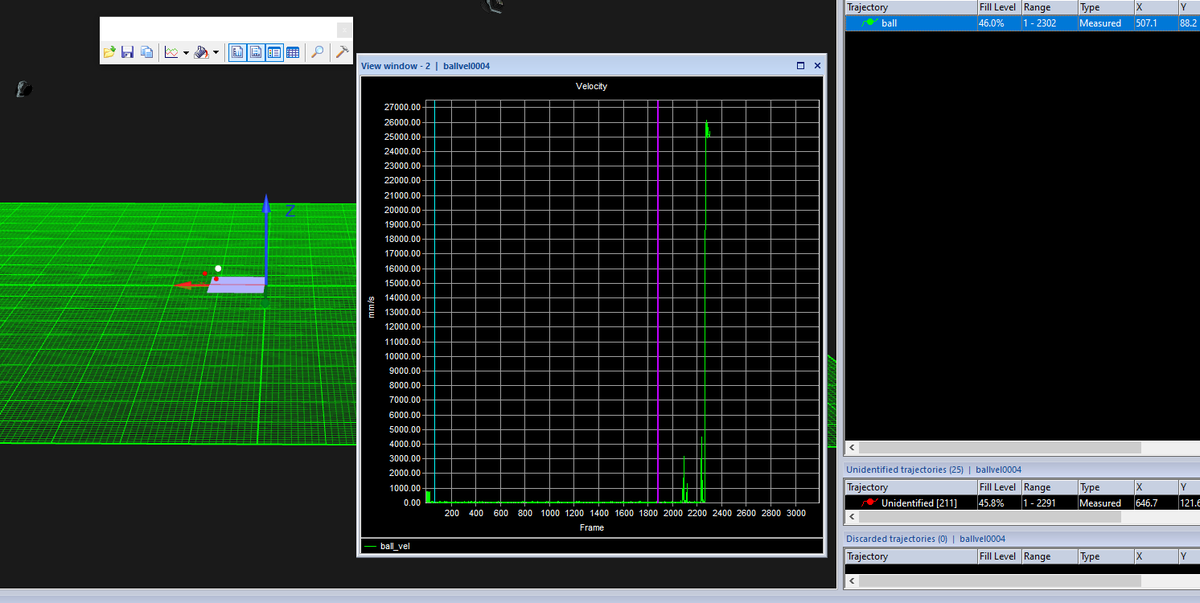Click the cyan start marker line in plot
This screenshot has height=603, width=1200.
coord(435,300)
